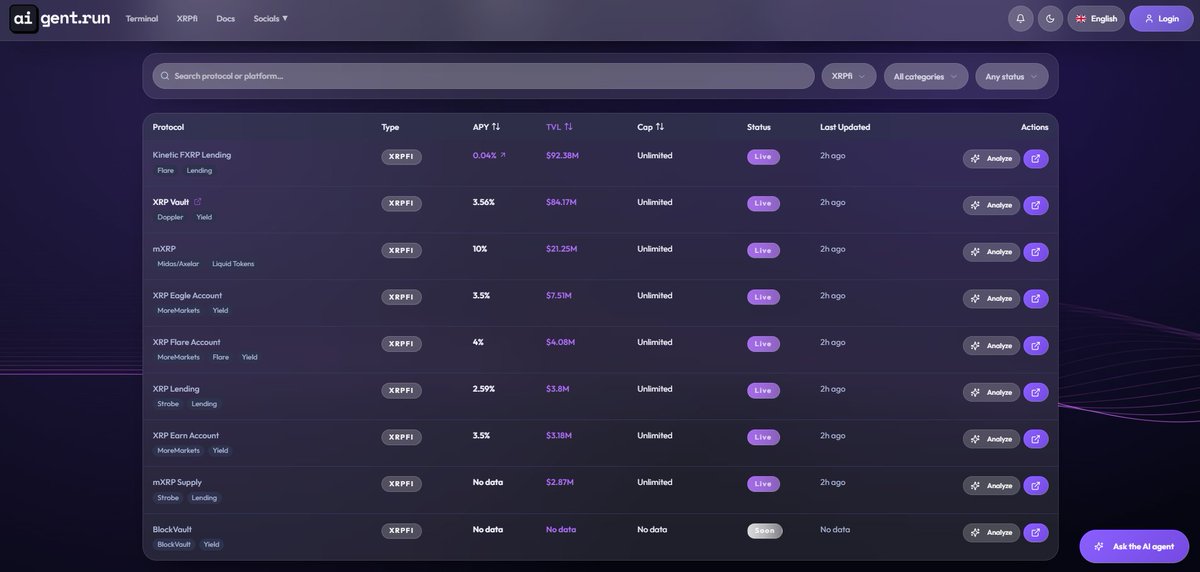The height and width of the screenshot is (572, 1200).
Task: Analyze mXRP Supply protocol
Action: [991, 485]
